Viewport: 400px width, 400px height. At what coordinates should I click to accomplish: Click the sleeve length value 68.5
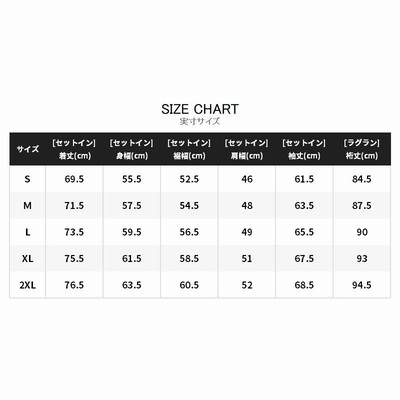click(304, 285)
